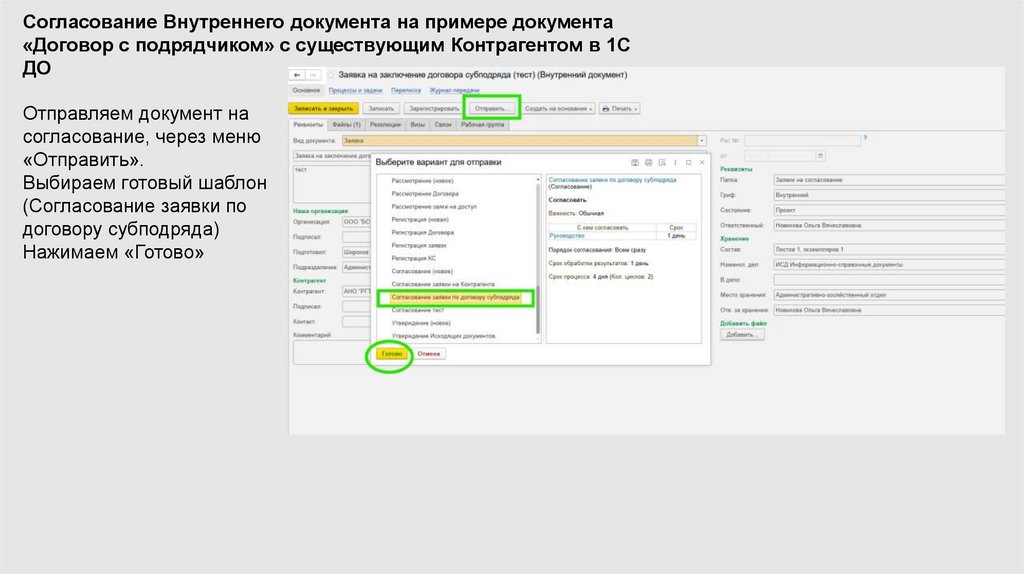Select the Рабочая группа tab
The width and height of the screenshot is (1024, 574).
tap(483, 125)
